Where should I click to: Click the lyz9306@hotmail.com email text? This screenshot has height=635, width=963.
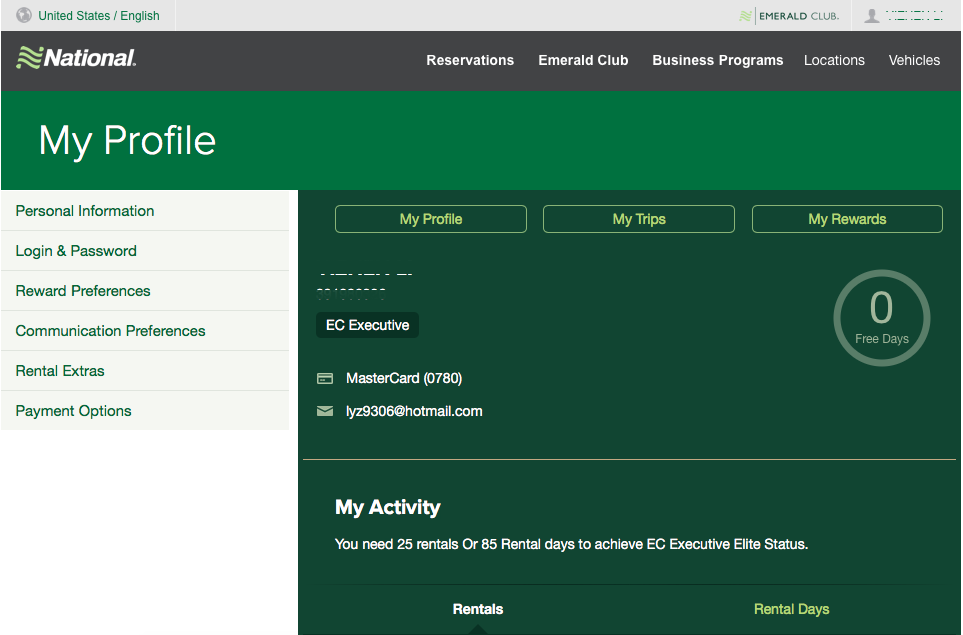[x=414, y=411]
